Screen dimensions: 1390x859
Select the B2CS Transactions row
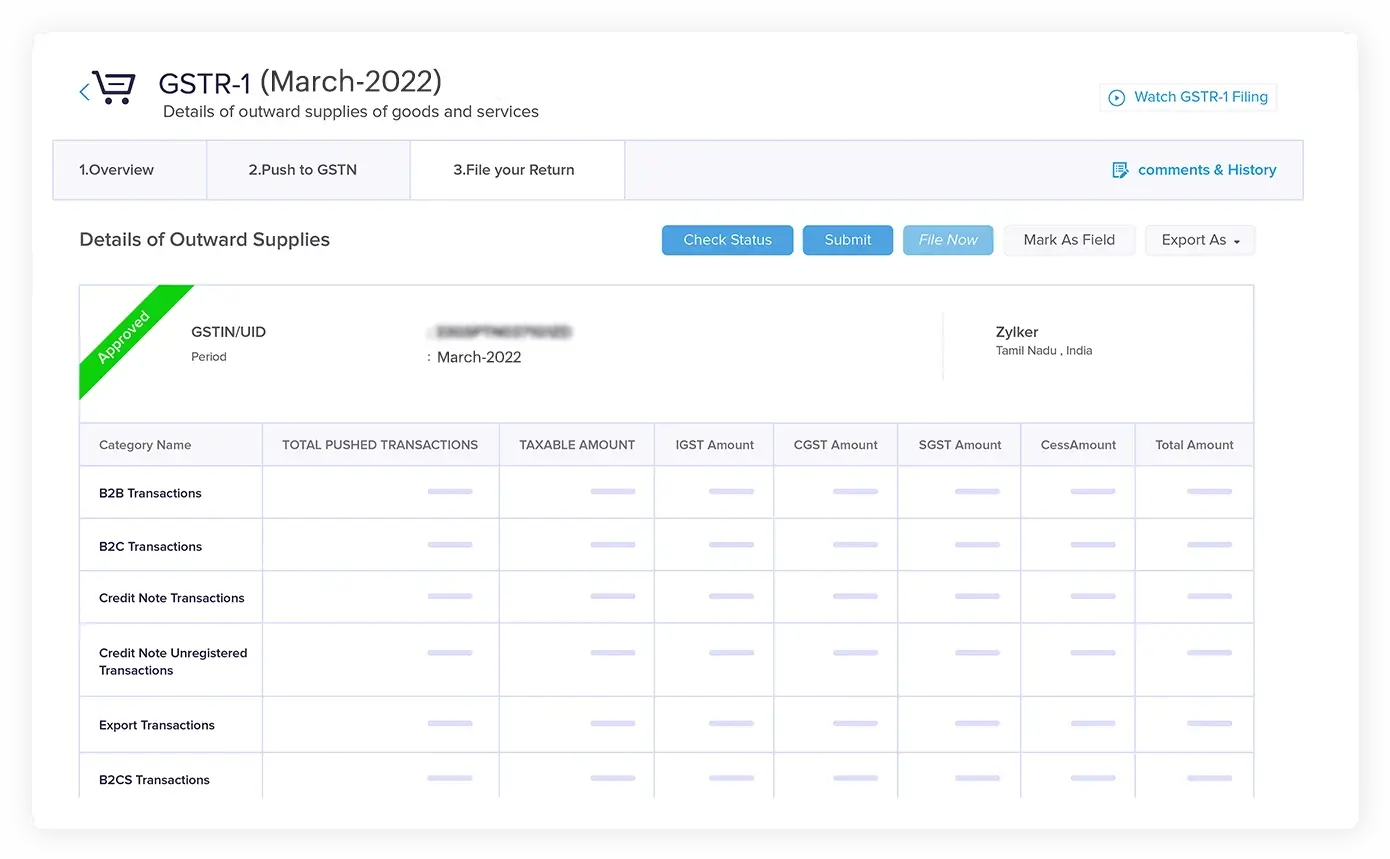(x=153, y=780)
